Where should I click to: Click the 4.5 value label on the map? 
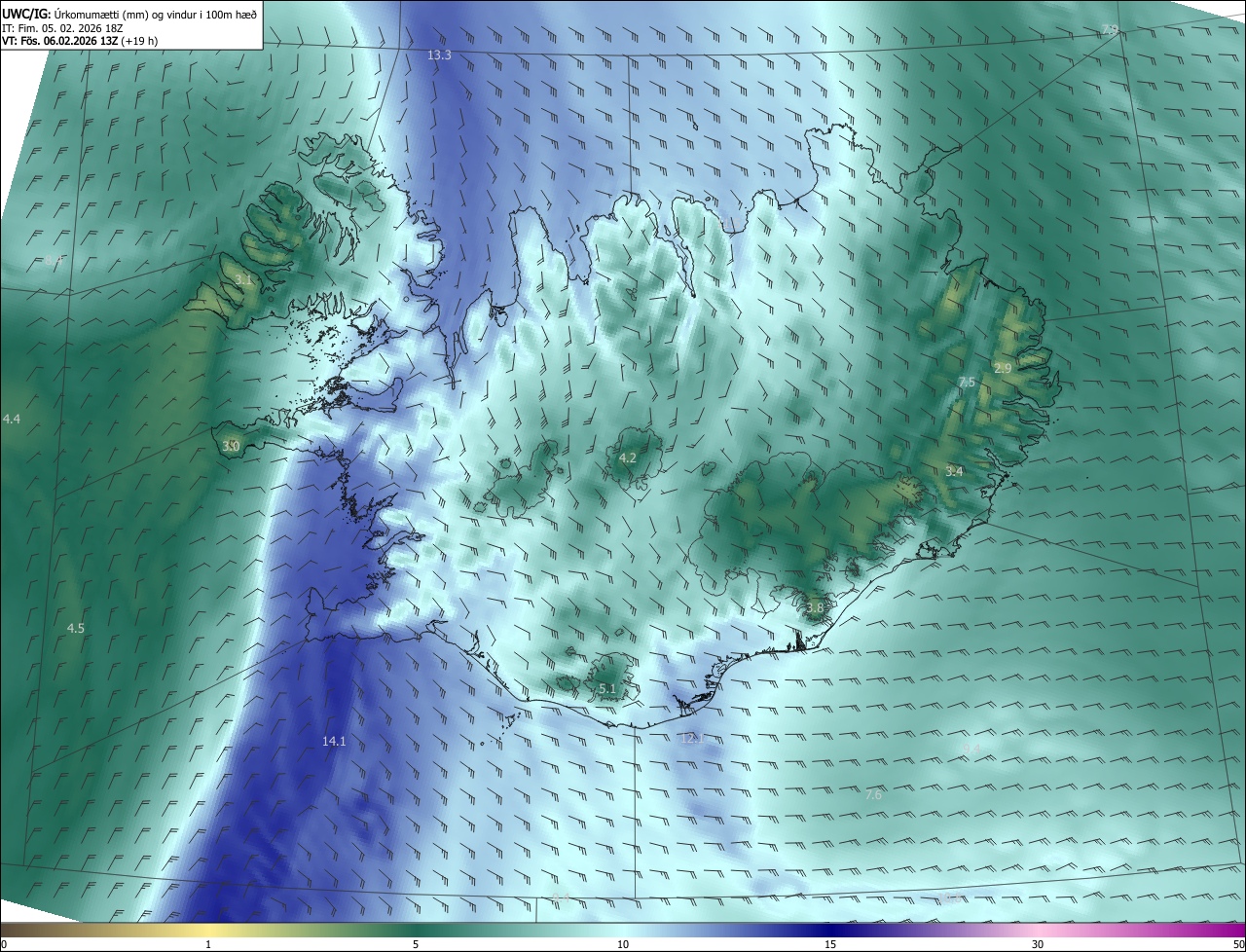75,629
